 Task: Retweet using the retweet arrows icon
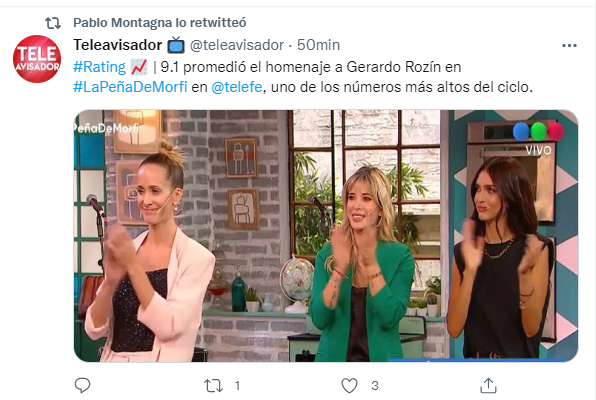point(213,386)
